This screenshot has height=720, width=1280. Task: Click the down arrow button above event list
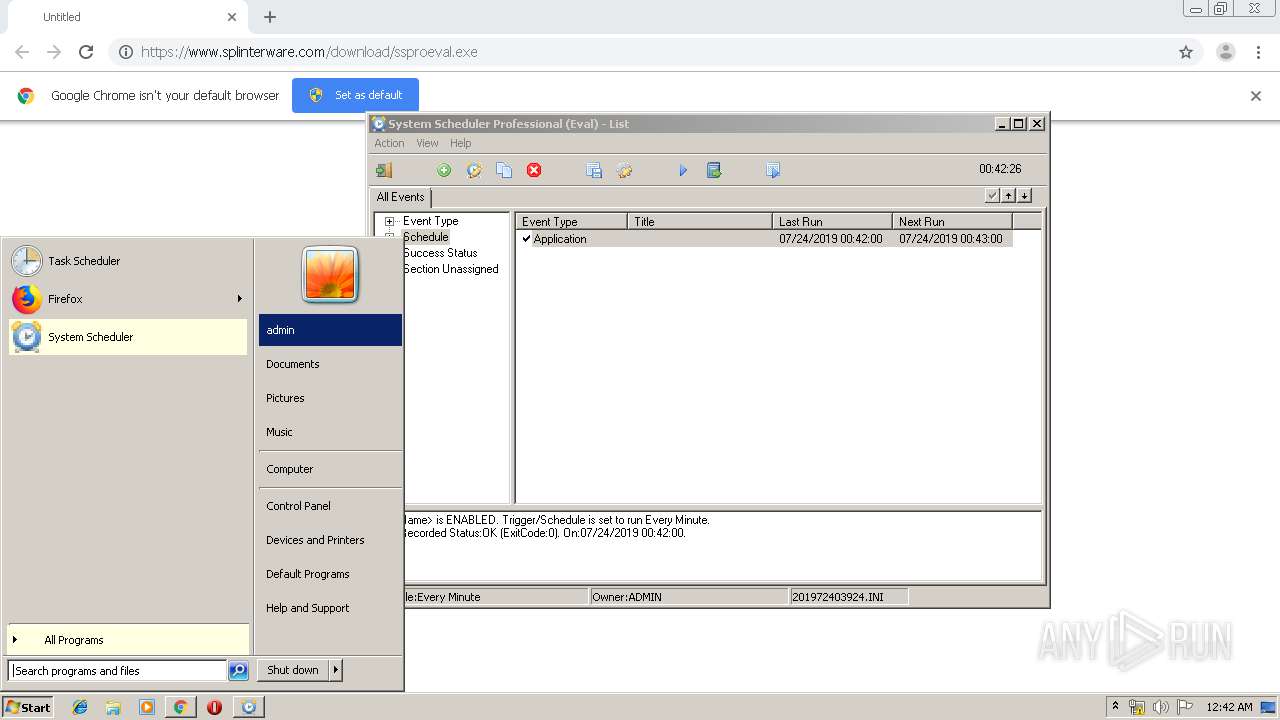pyautogui.click(x=1024, y=196)
